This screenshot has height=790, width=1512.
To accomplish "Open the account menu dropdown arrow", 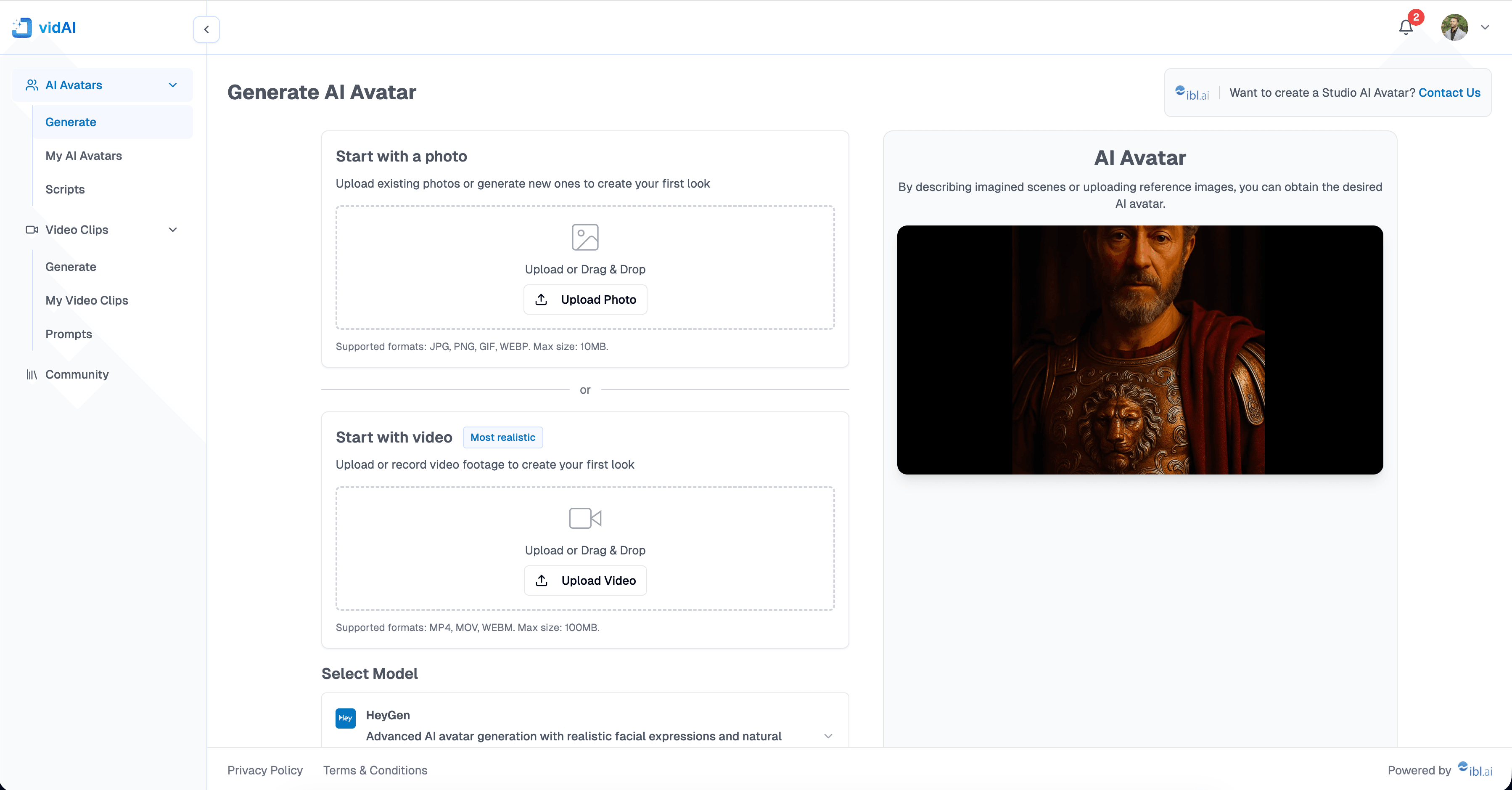I will tap(1485, 28).
